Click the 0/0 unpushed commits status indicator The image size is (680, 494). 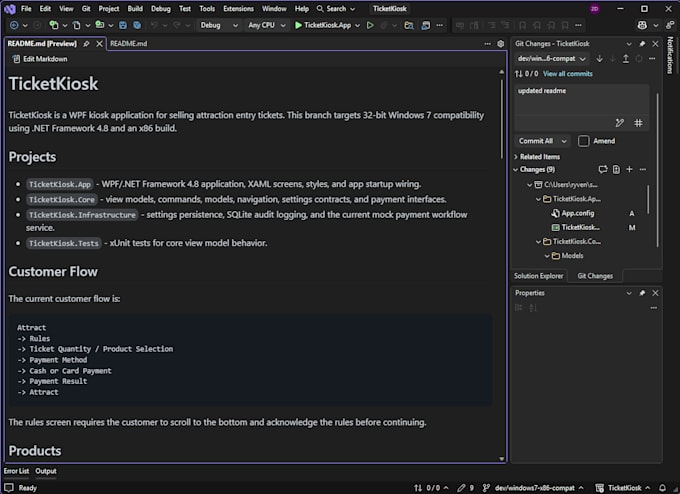431,488
